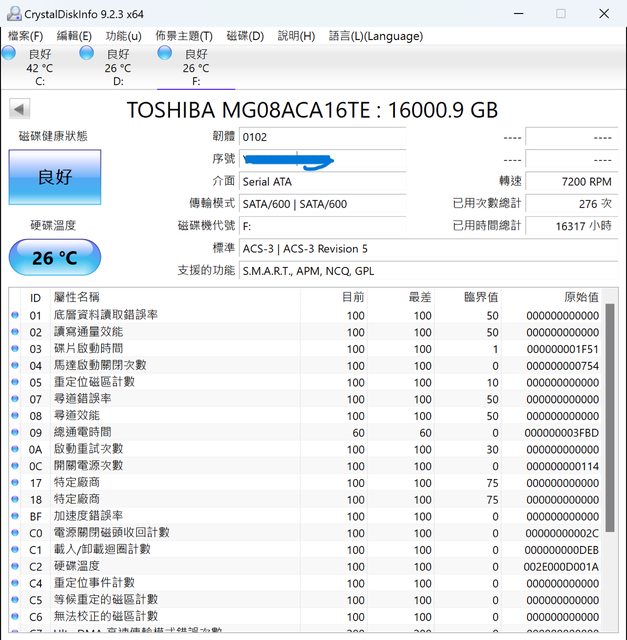Image resolution: width=627 pixels, height=640 pixels.
Task: Click status dot for attribute 09
Action: point(15,432)
